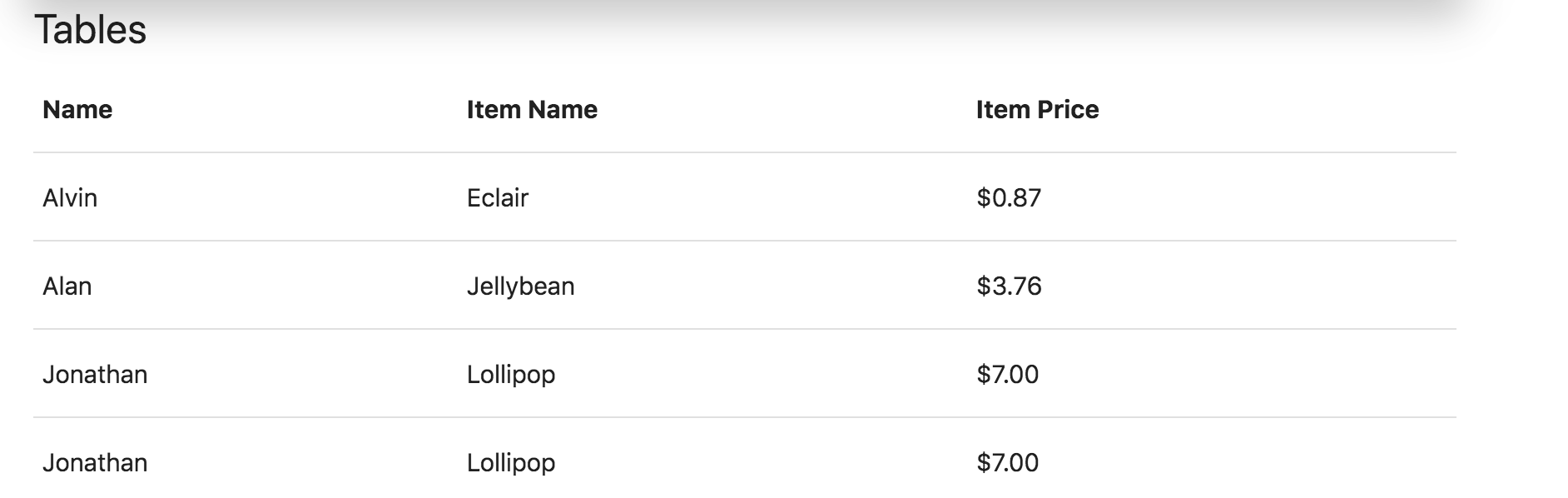Select the Eclair item cell

coord(498,198)
